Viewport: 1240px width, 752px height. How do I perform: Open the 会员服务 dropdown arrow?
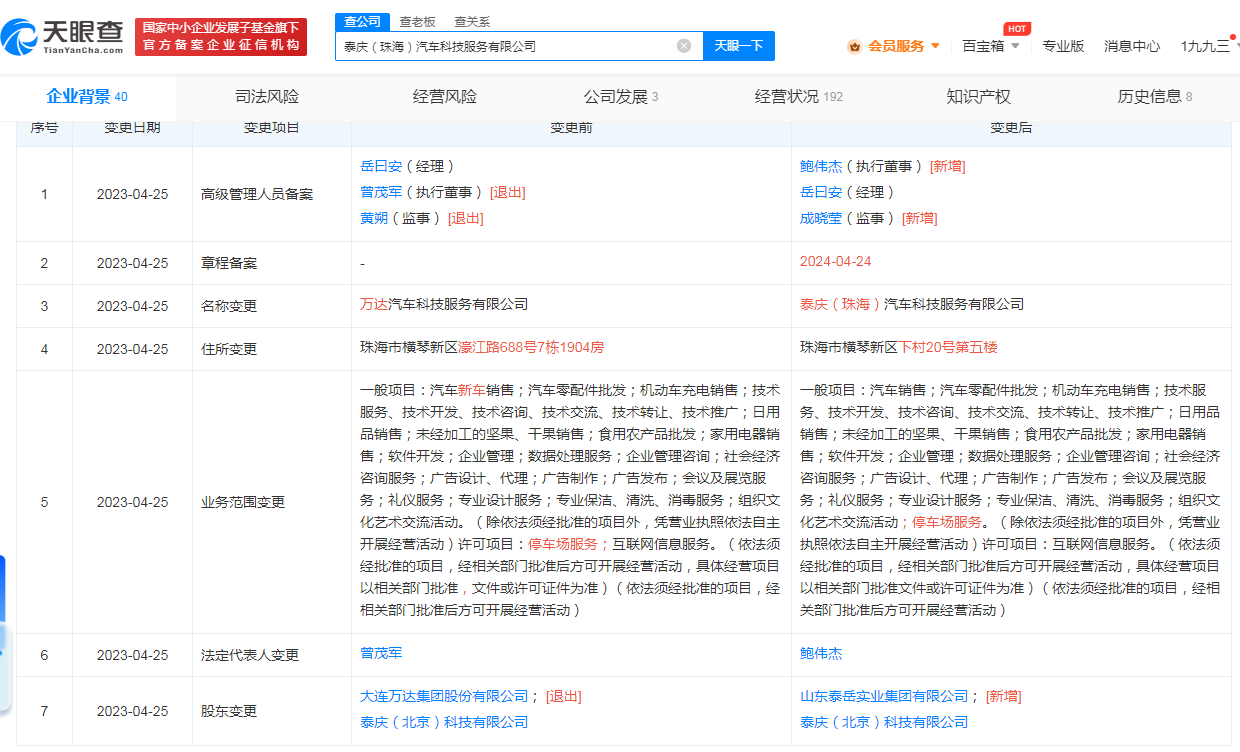click(935, 46)
